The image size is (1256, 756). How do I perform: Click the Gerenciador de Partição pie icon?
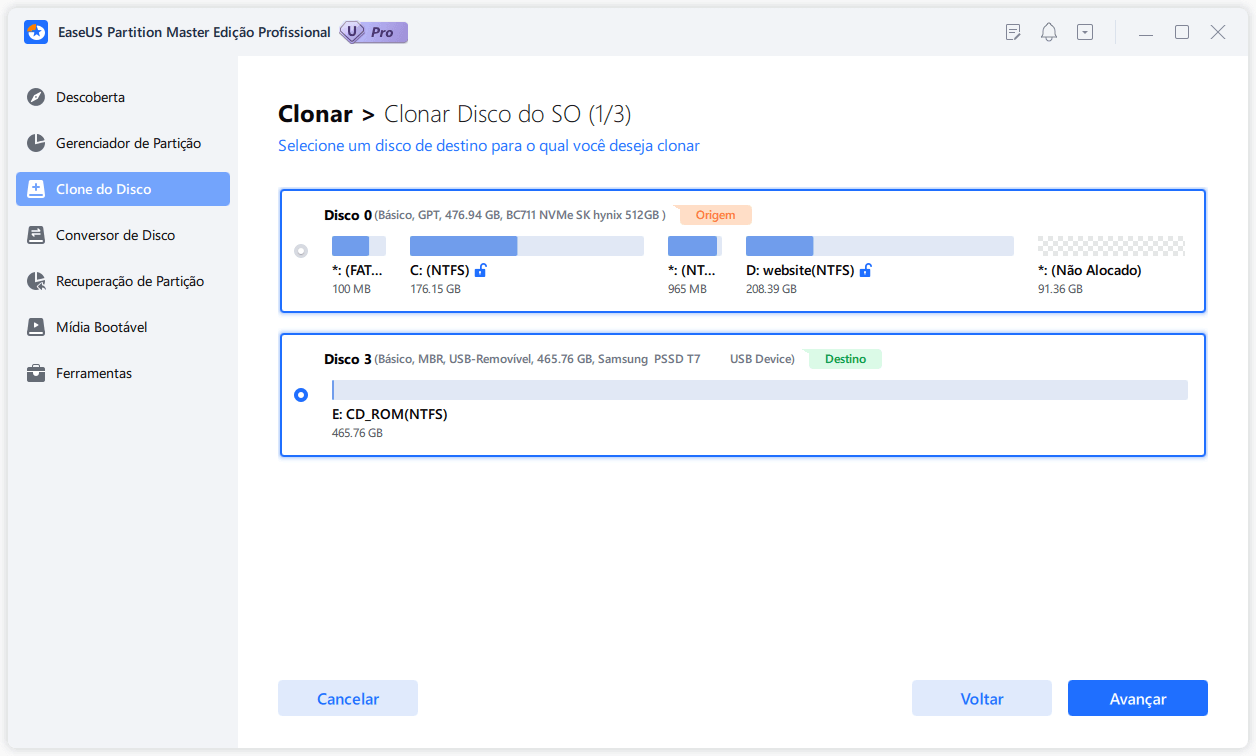coord(36,143)
